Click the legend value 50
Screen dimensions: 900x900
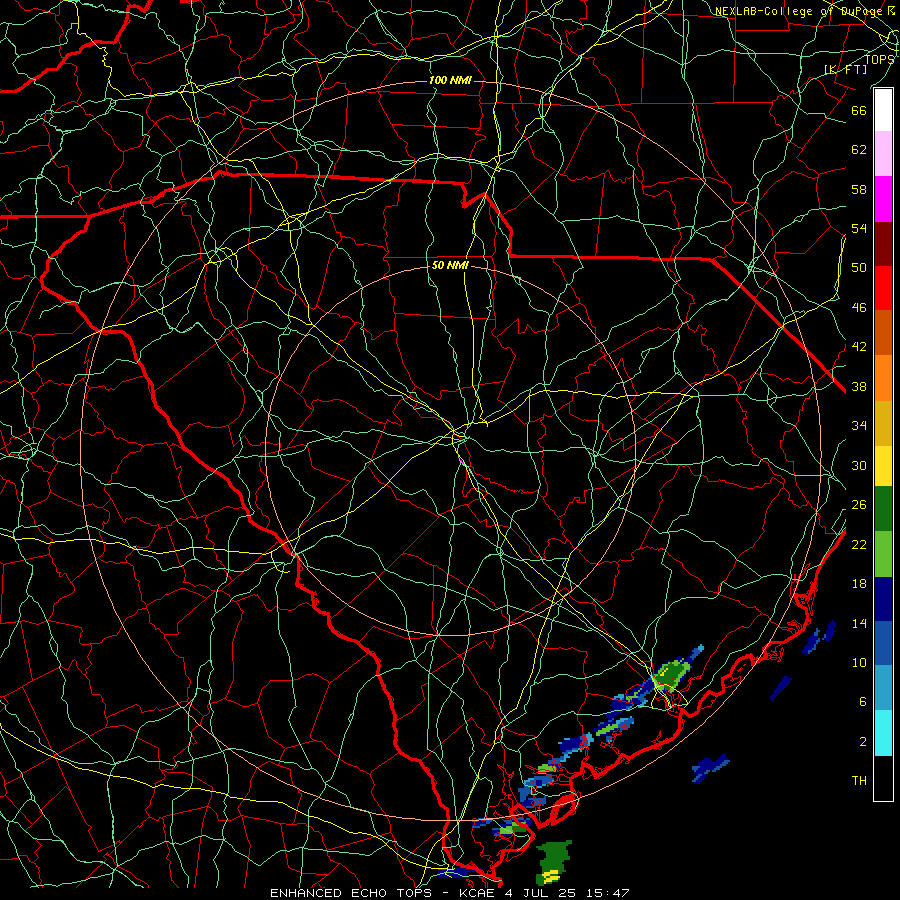point(859,268)
